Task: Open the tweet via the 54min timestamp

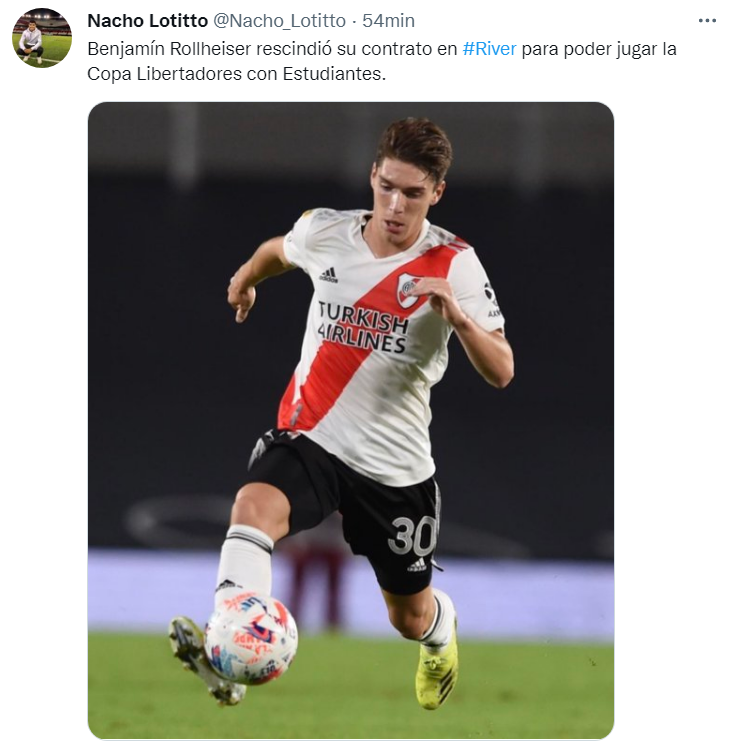Action: (388, 21)
